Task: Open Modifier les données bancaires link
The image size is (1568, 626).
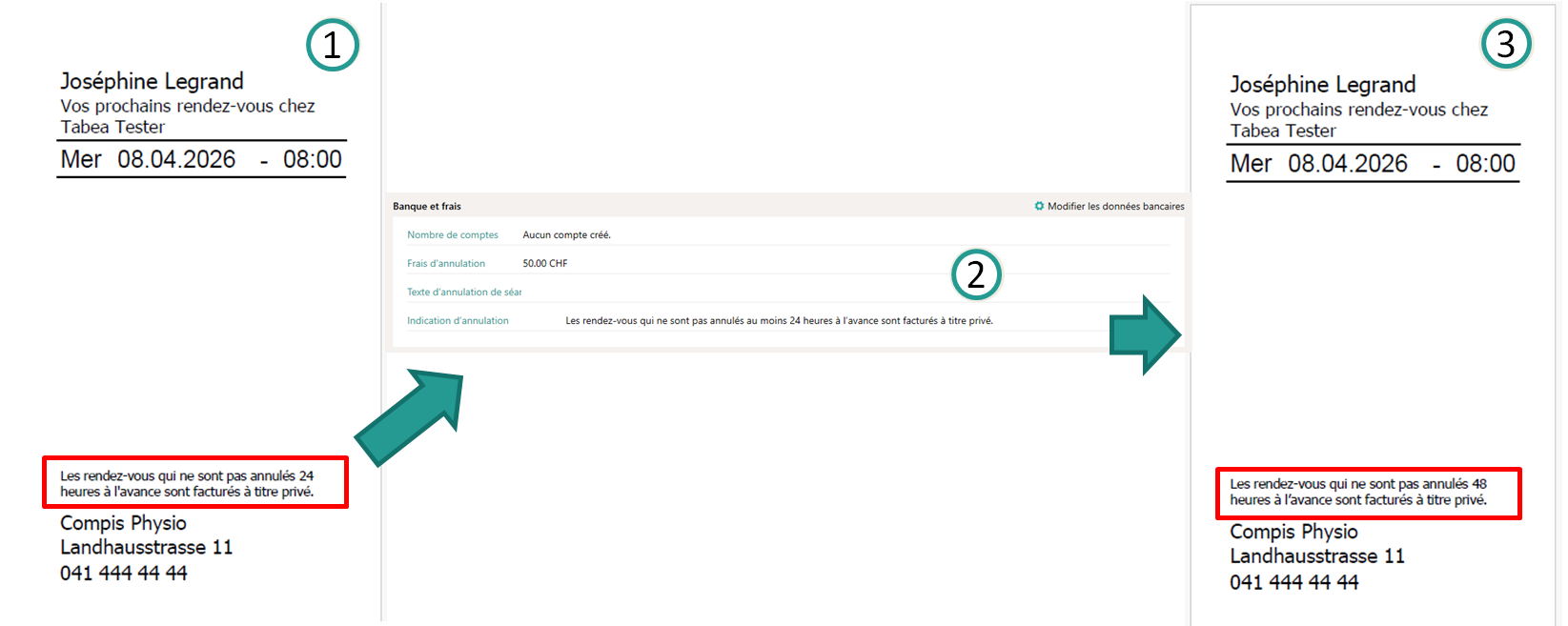Action: coord(1115,206)
